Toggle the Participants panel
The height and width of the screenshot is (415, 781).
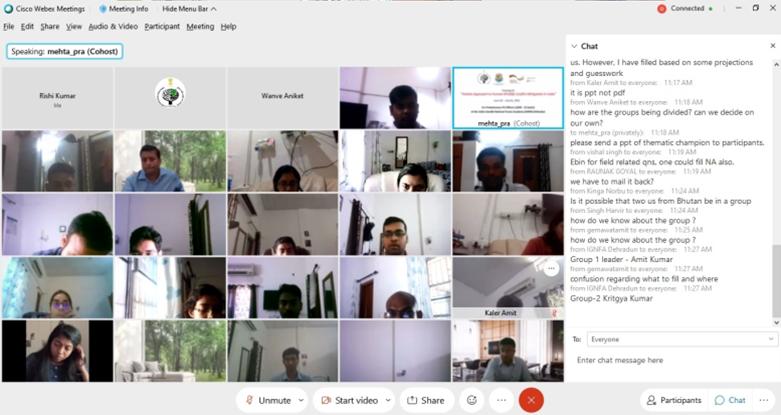[x=674, y=400]
